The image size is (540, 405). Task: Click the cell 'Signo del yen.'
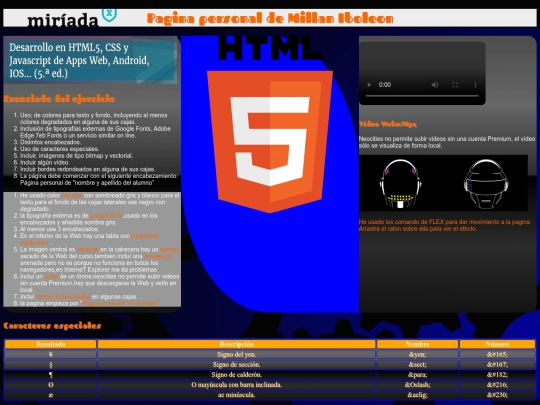[237, 354]
